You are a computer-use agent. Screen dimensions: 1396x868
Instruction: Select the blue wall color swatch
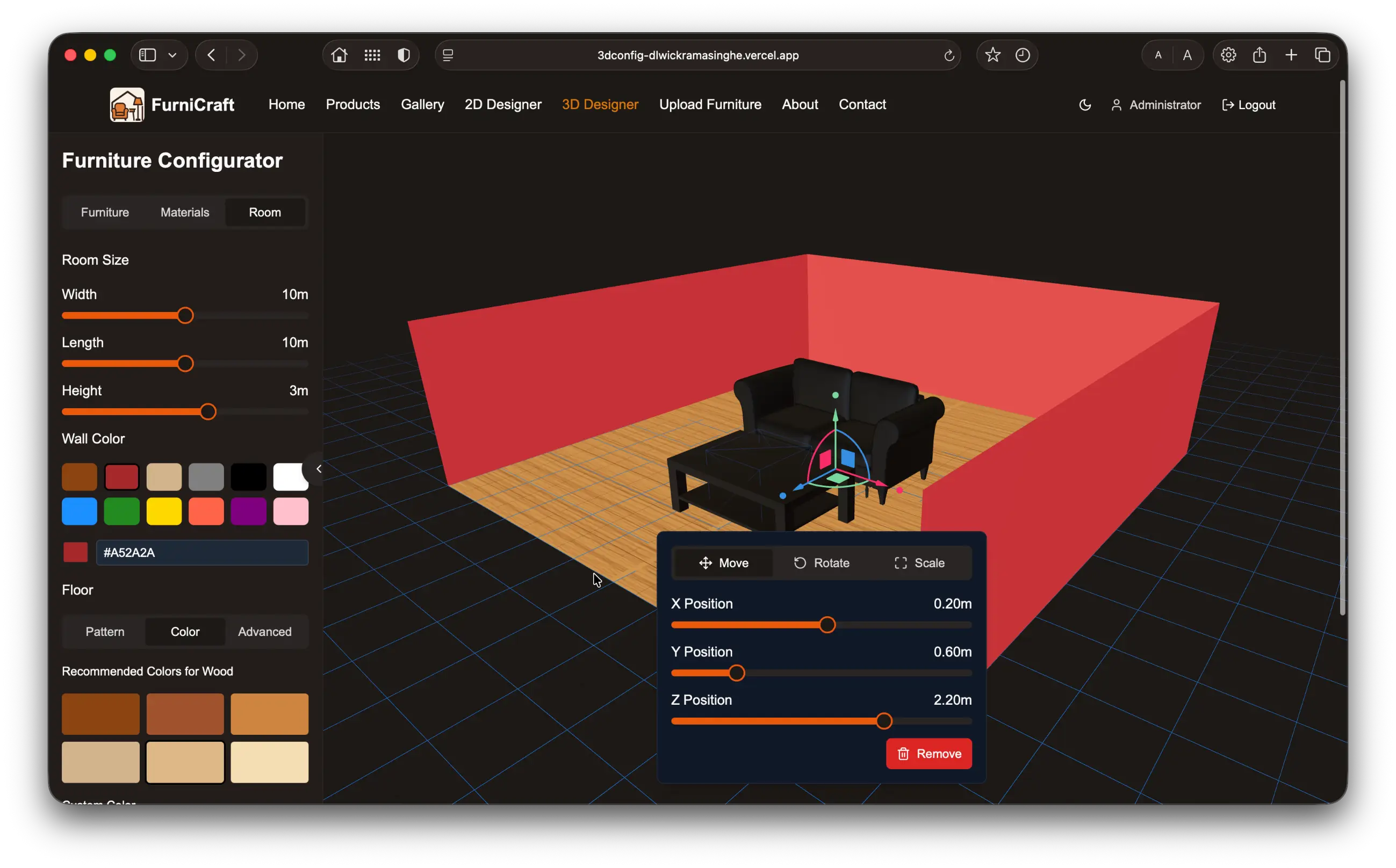79,511
